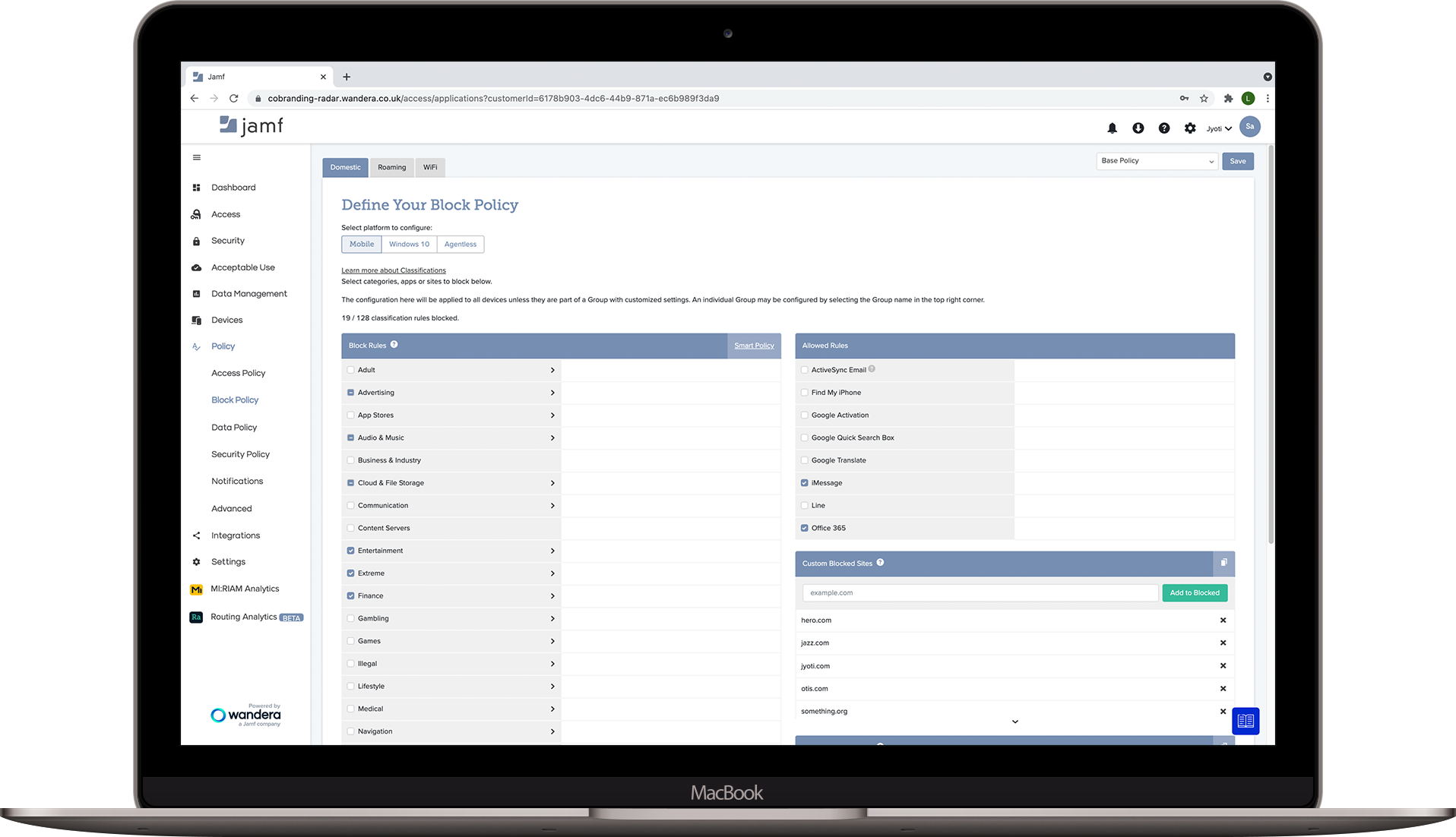The height and width of the screenshot is (837, 1456).
Task: Enable the Adult block rule checkbox
Action: tap(350, 370)
